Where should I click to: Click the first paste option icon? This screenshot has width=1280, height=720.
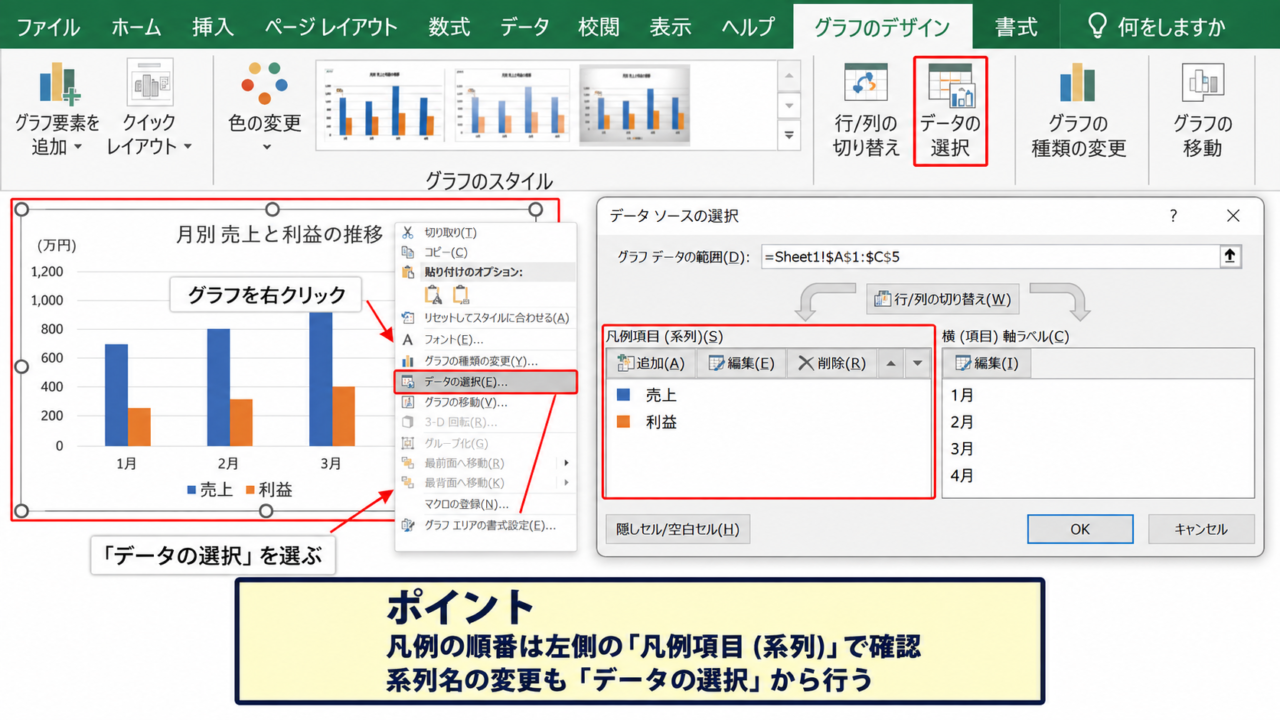point(433,294)
